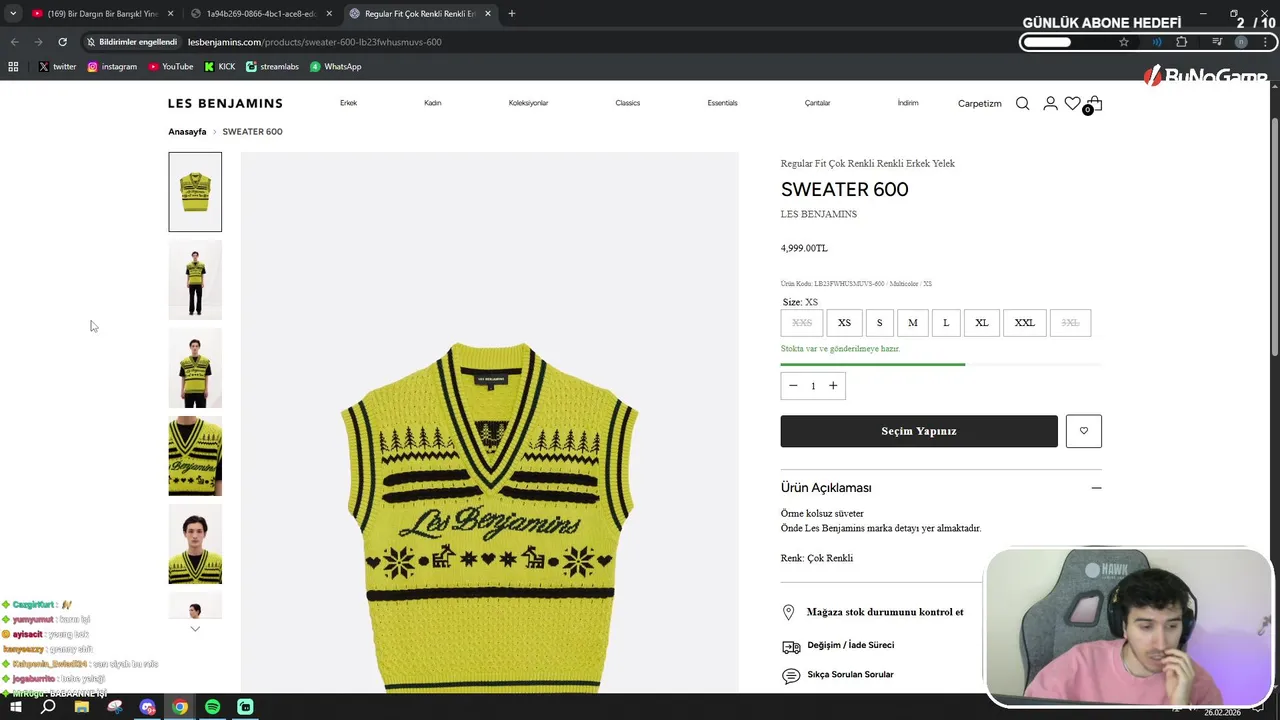Image resolution: width=1280 pixels, height=720 pixels.
Task: Open the wishlist heart in site header
Action: [x=1072, y=103]
